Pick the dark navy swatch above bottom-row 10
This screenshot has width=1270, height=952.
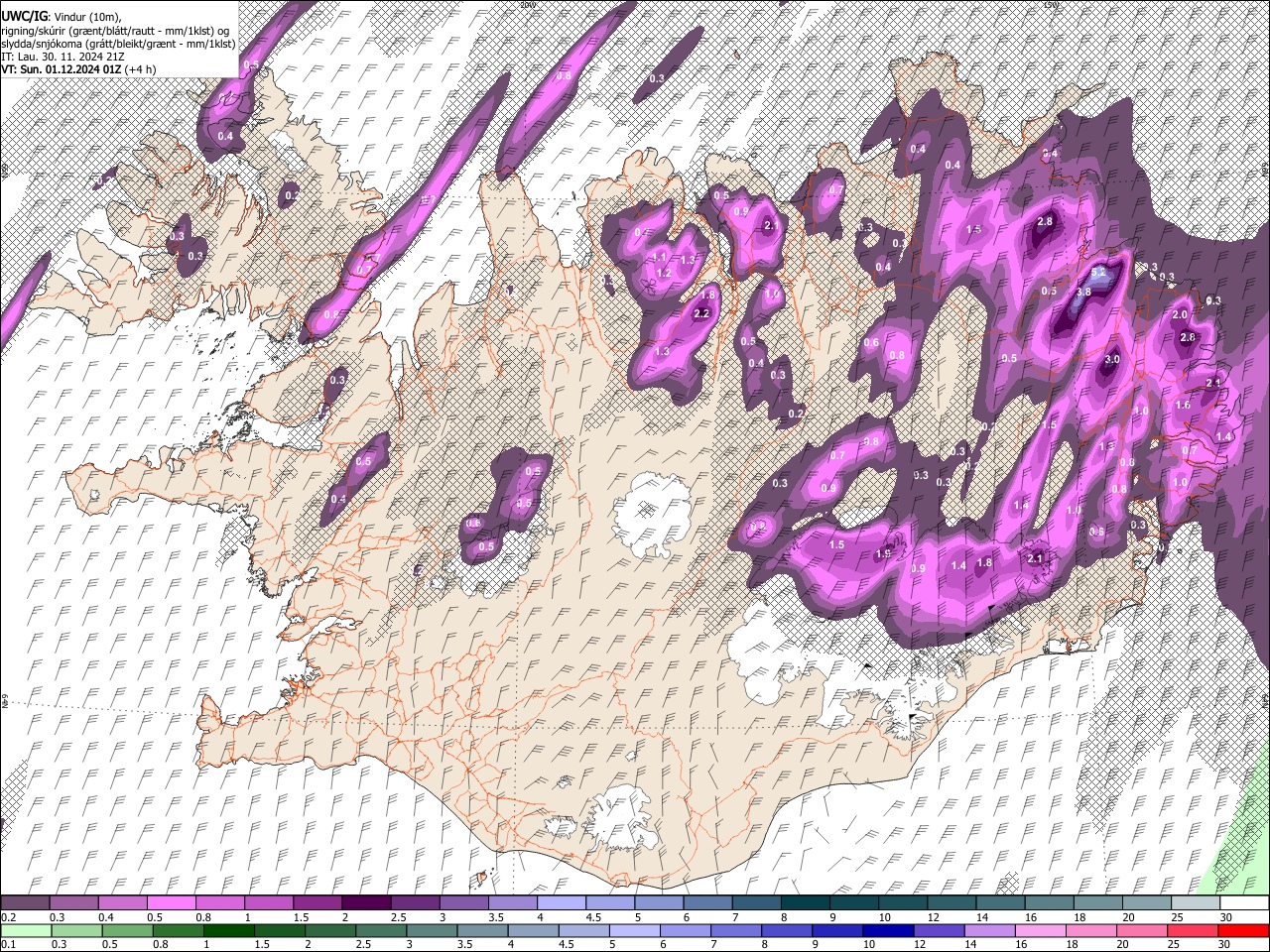click(886, 930)
